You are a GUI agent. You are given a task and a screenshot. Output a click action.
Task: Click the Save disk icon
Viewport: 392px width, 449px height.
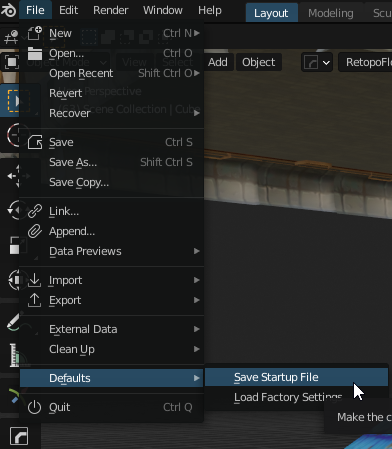35,142
